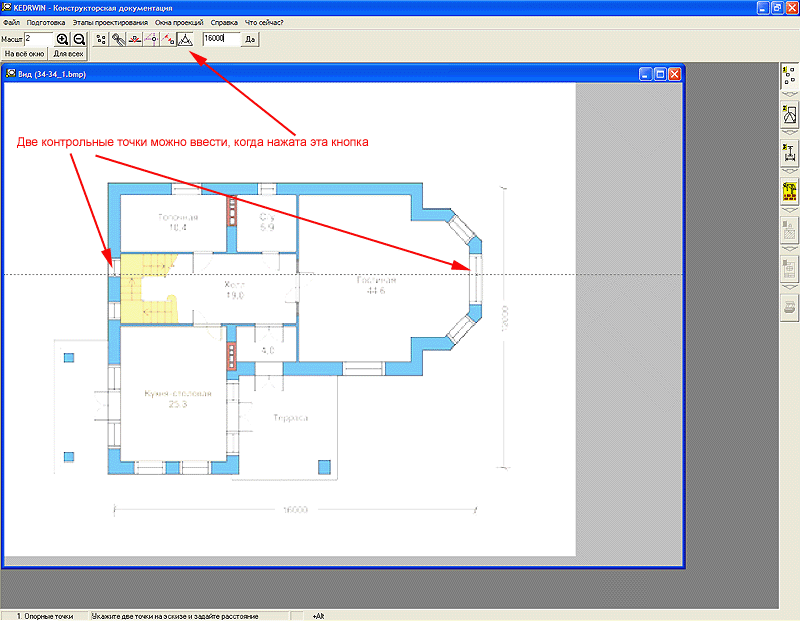The width and height of the screenshot is (800, 621).
Task: Click the Кухня-столовая label on plan
Action: tap(178, 393)
